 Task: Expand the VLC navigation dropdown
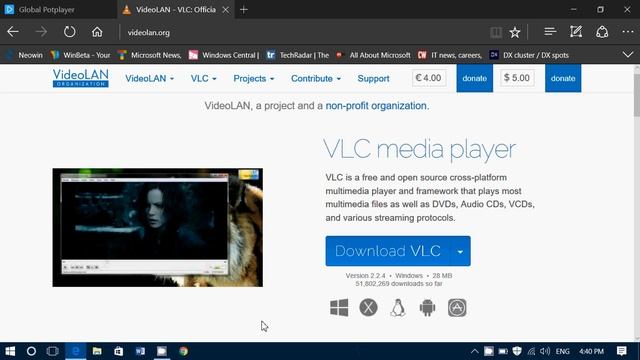(x=203, y=78)
